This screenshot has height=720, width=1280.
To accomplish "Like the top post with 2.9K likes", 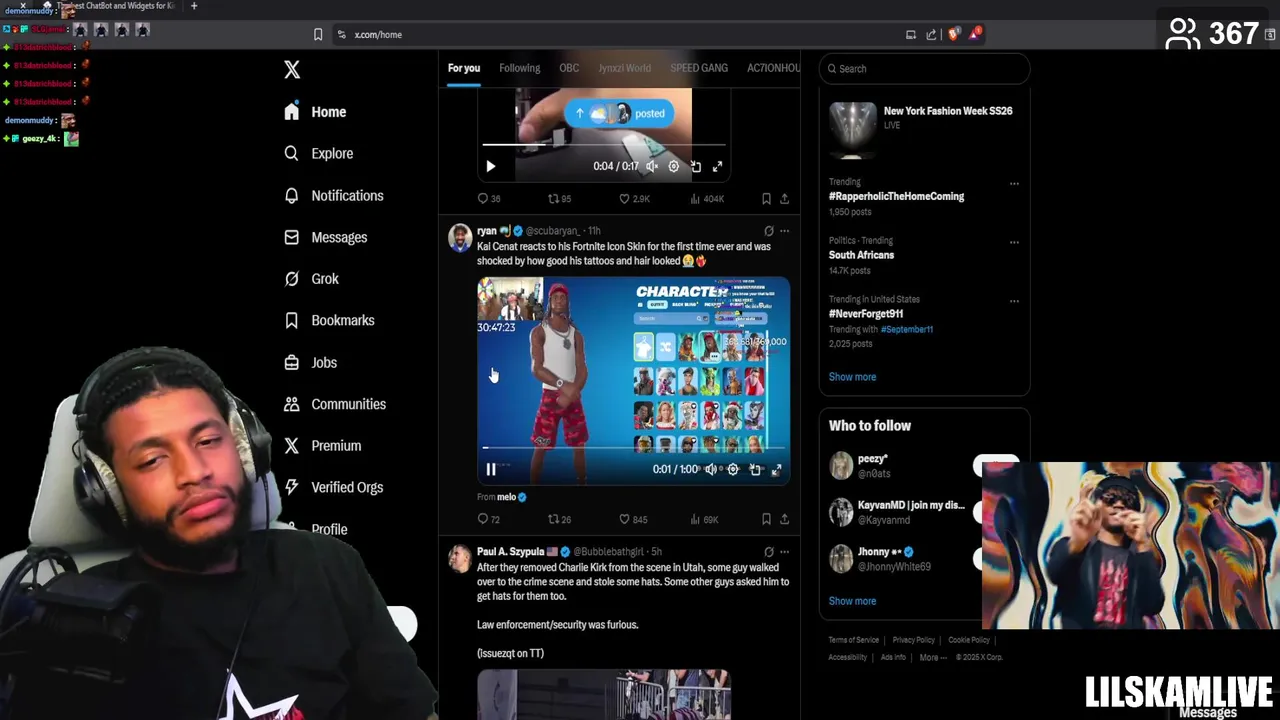I will click(x=634, y=199).
